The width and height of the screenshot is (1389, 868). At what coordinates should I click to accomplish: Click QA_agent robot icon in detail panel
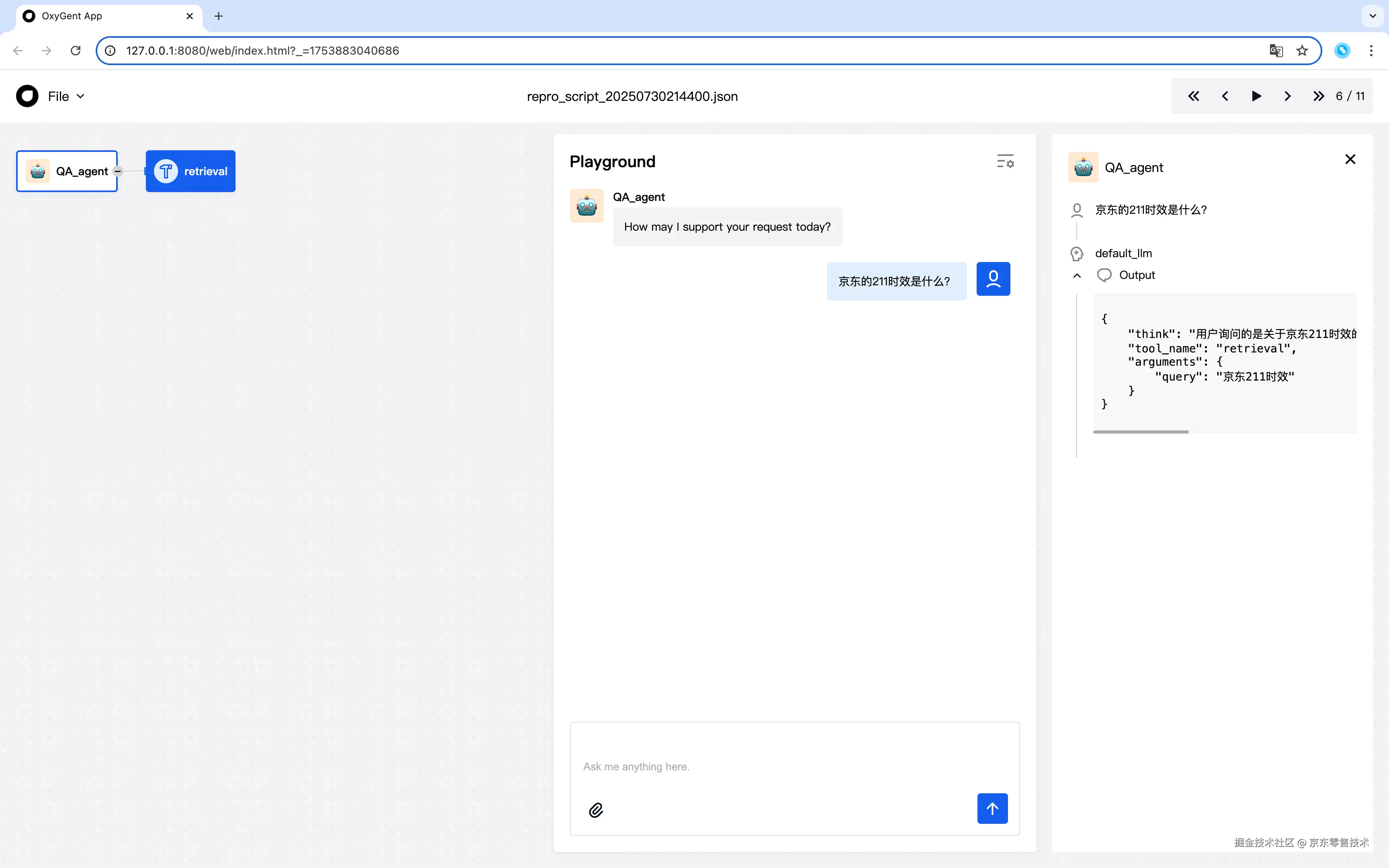pyautogui.click(x=1083, y=167)
